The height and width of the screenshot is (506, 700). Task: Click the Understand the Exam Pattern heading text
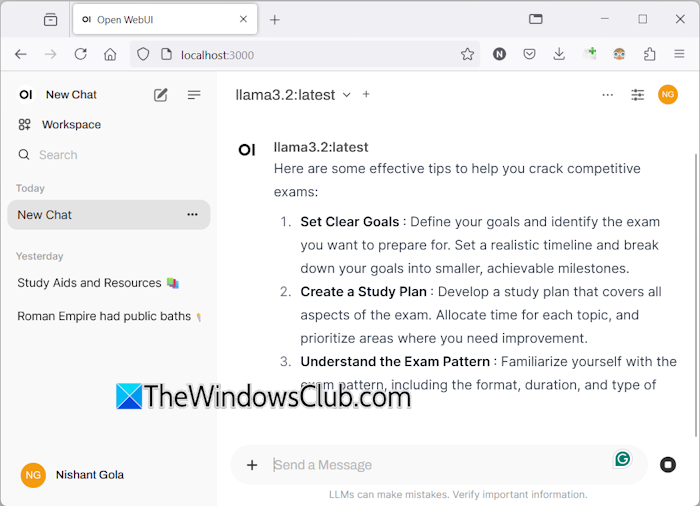395,361
